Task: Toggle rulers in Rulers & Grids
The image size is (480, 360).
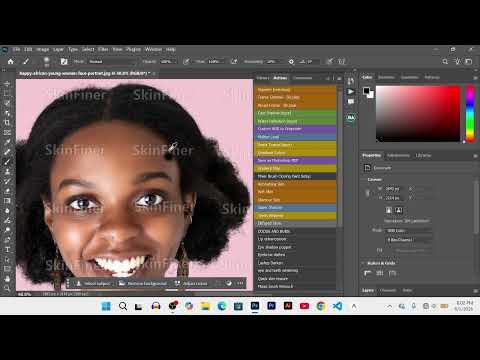Action: pyautogui.click(x=367, y=273)
